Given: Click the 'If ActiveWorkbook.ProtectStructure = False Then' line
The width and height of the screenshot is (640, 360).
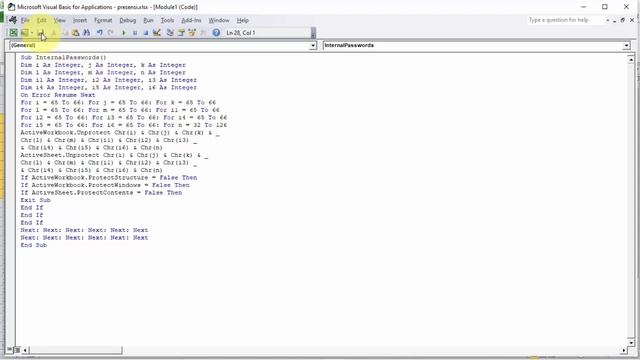Looking at the screenshot, I should tap(109, 178).
